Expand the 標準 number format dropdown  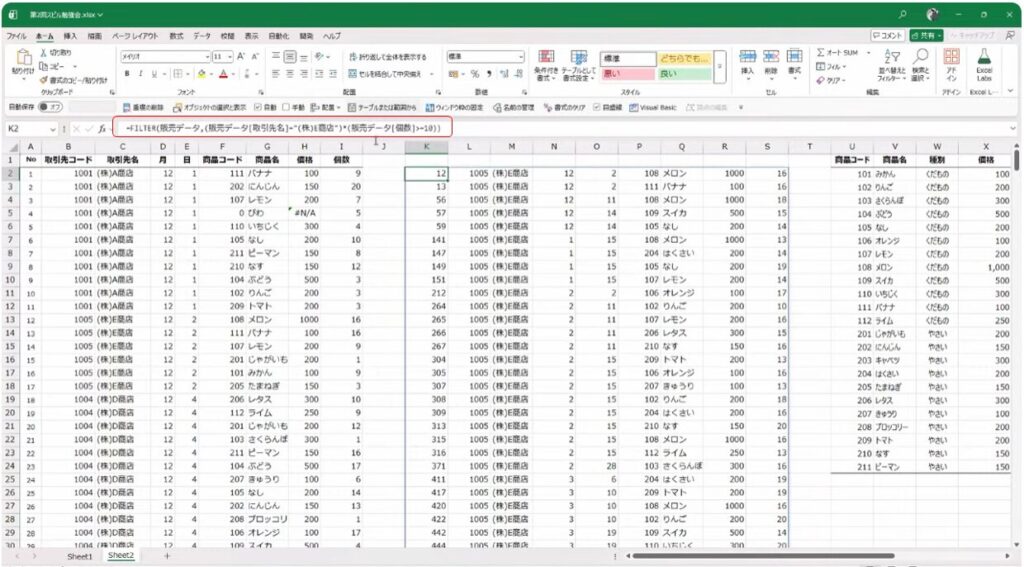pos(520,57)
